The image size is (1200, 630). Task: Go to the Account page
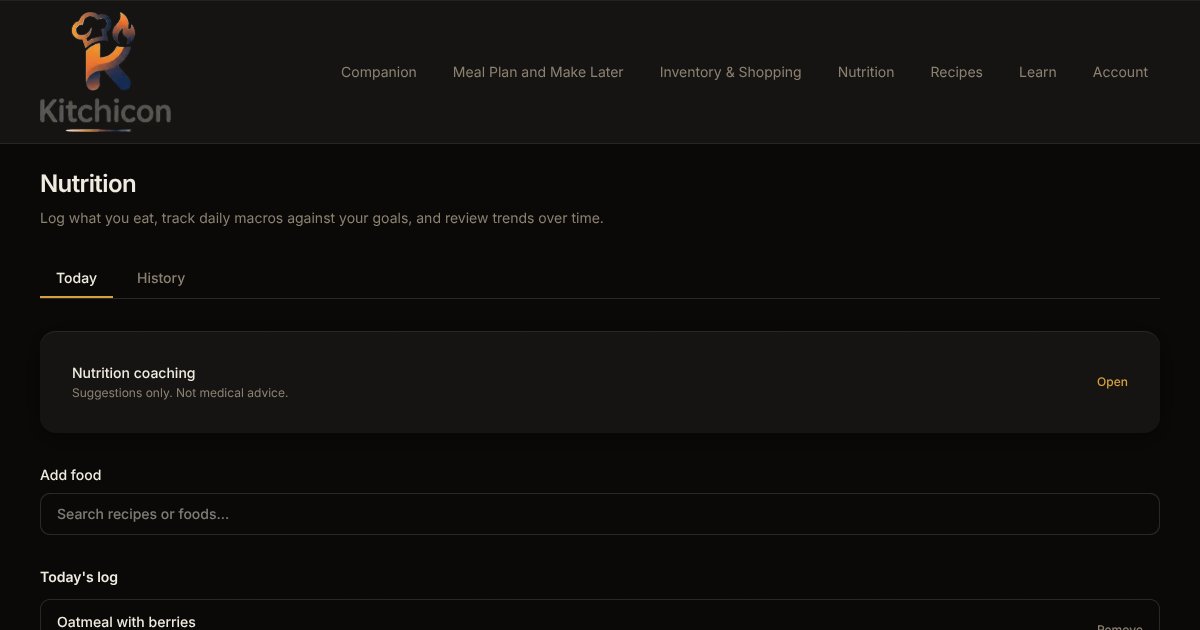[x=1120, y=72]
